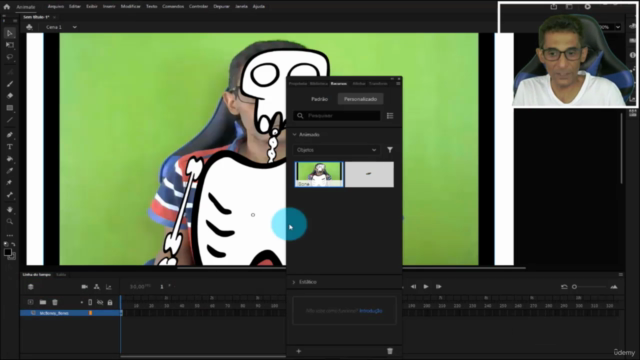Step forward one frame

(438, 287)
